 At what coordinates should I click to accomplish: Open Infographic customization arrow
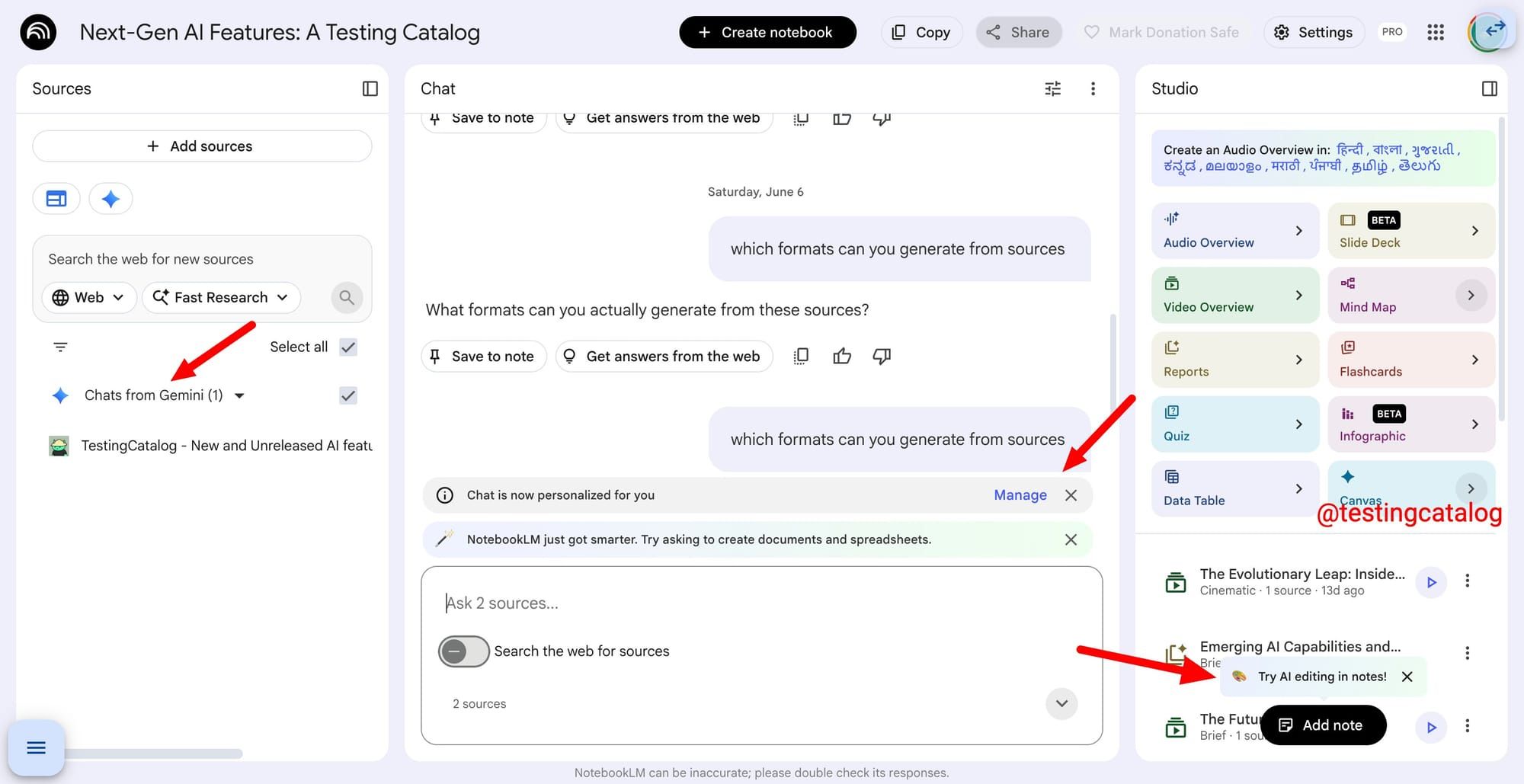coord(1474,424)
